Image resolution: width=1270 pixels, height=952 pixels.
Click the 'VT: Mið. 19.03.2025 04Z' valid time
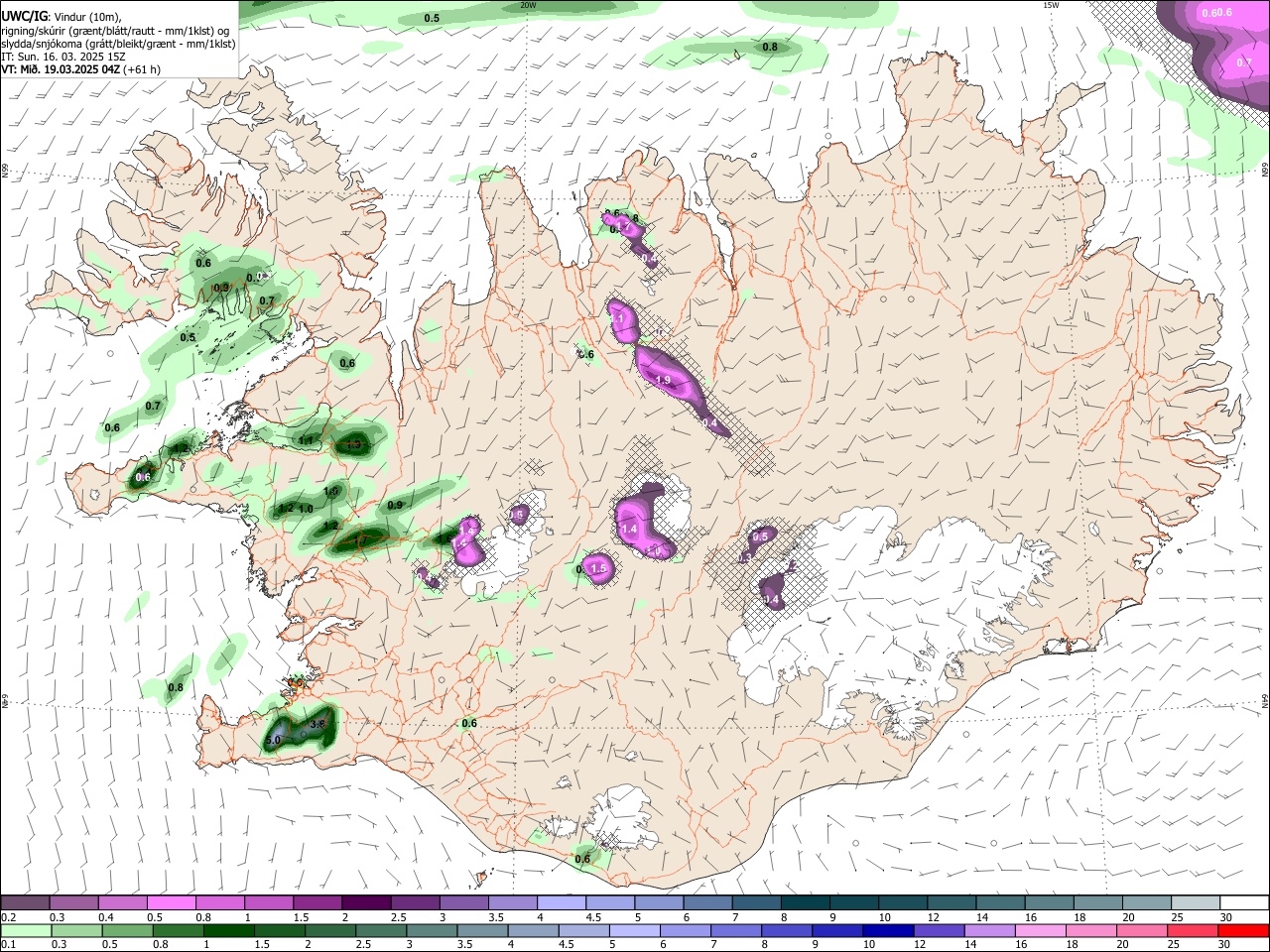coord(61,69)
